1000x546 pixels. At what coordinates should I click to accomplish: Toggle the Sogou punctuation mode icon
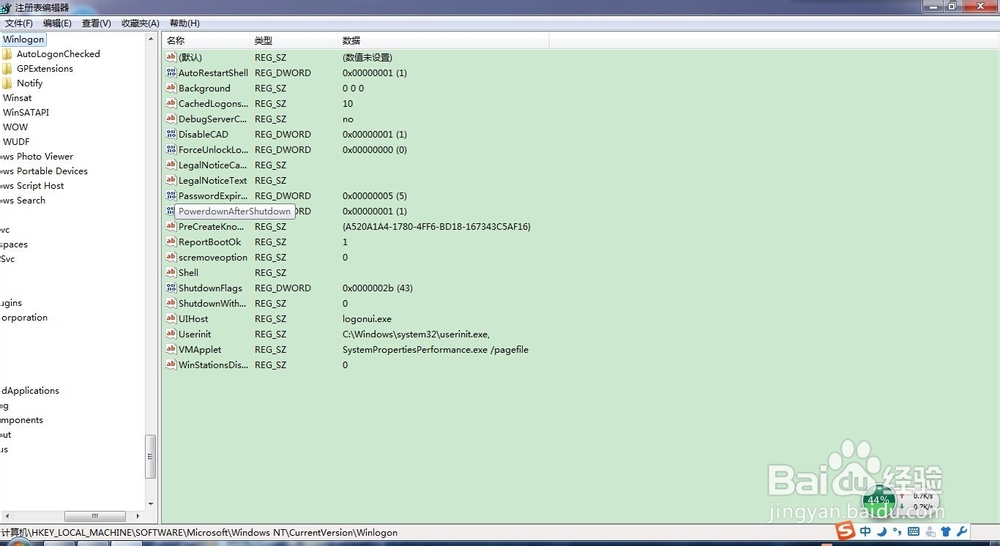[897, 531]
